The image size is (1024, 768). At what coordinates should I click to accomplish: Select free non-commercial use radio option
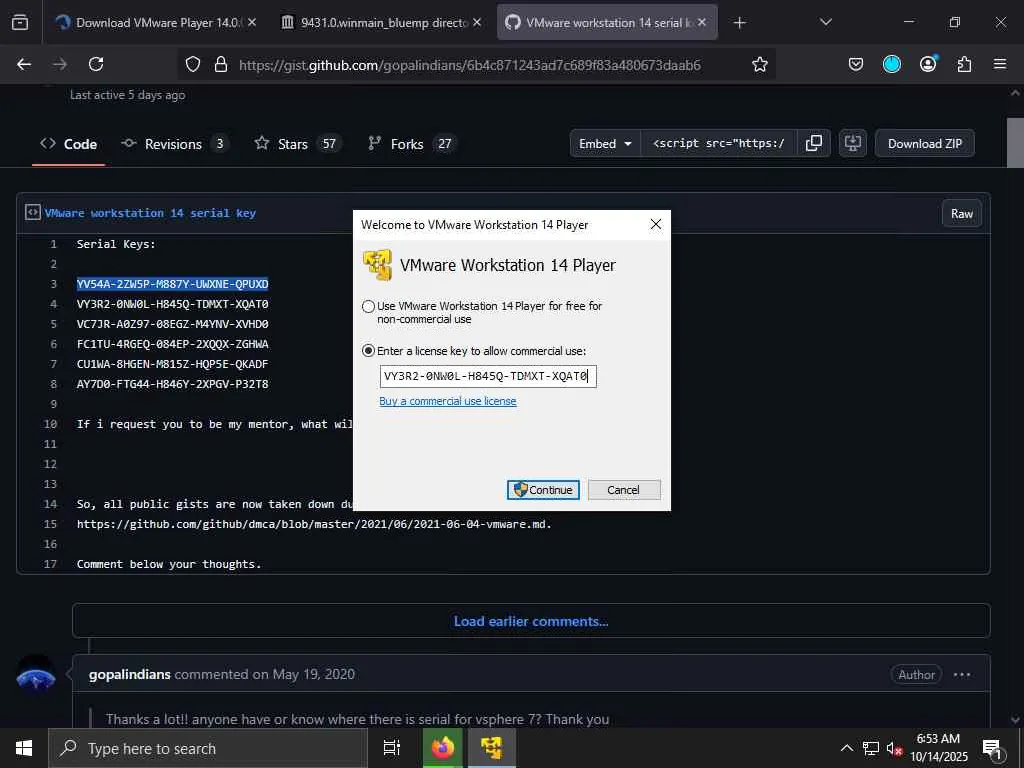coord(368,306)
